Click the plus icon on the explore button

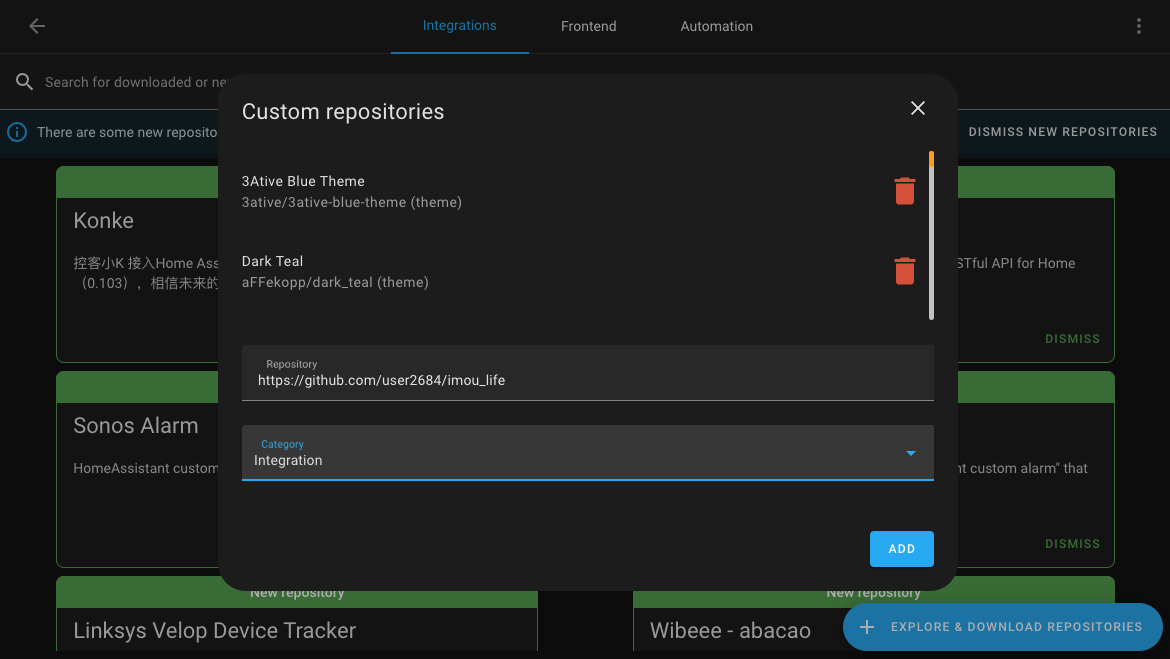(x=866, y=627)
